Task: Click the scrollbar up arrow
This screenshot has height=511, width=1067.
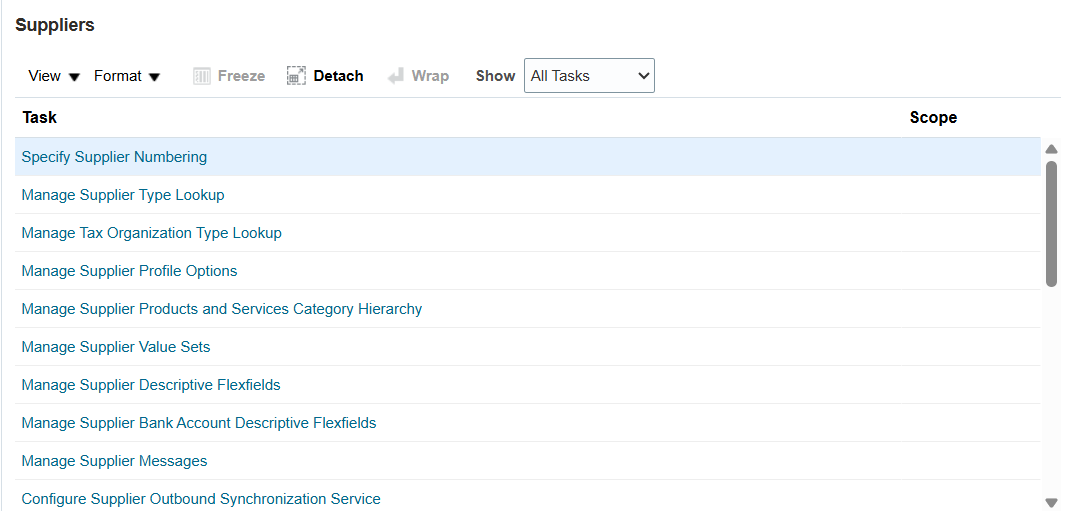Action: click(x=1051, y=149)
